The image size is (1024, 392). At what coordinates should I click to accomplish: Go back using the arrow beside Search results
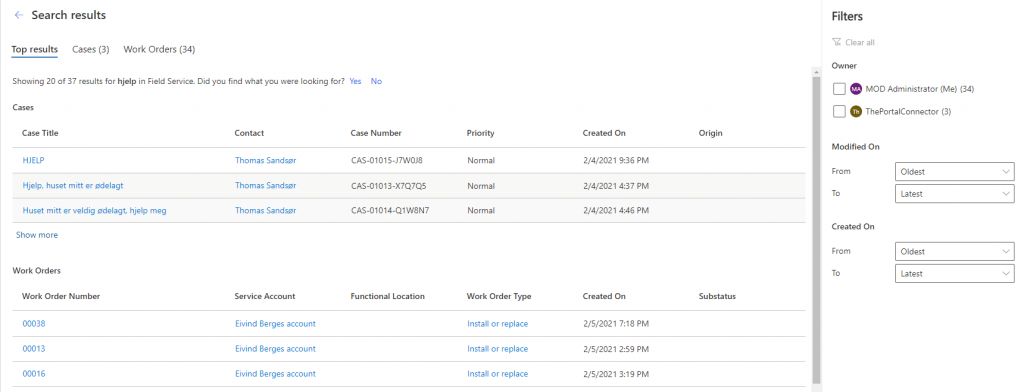[19, 15]
